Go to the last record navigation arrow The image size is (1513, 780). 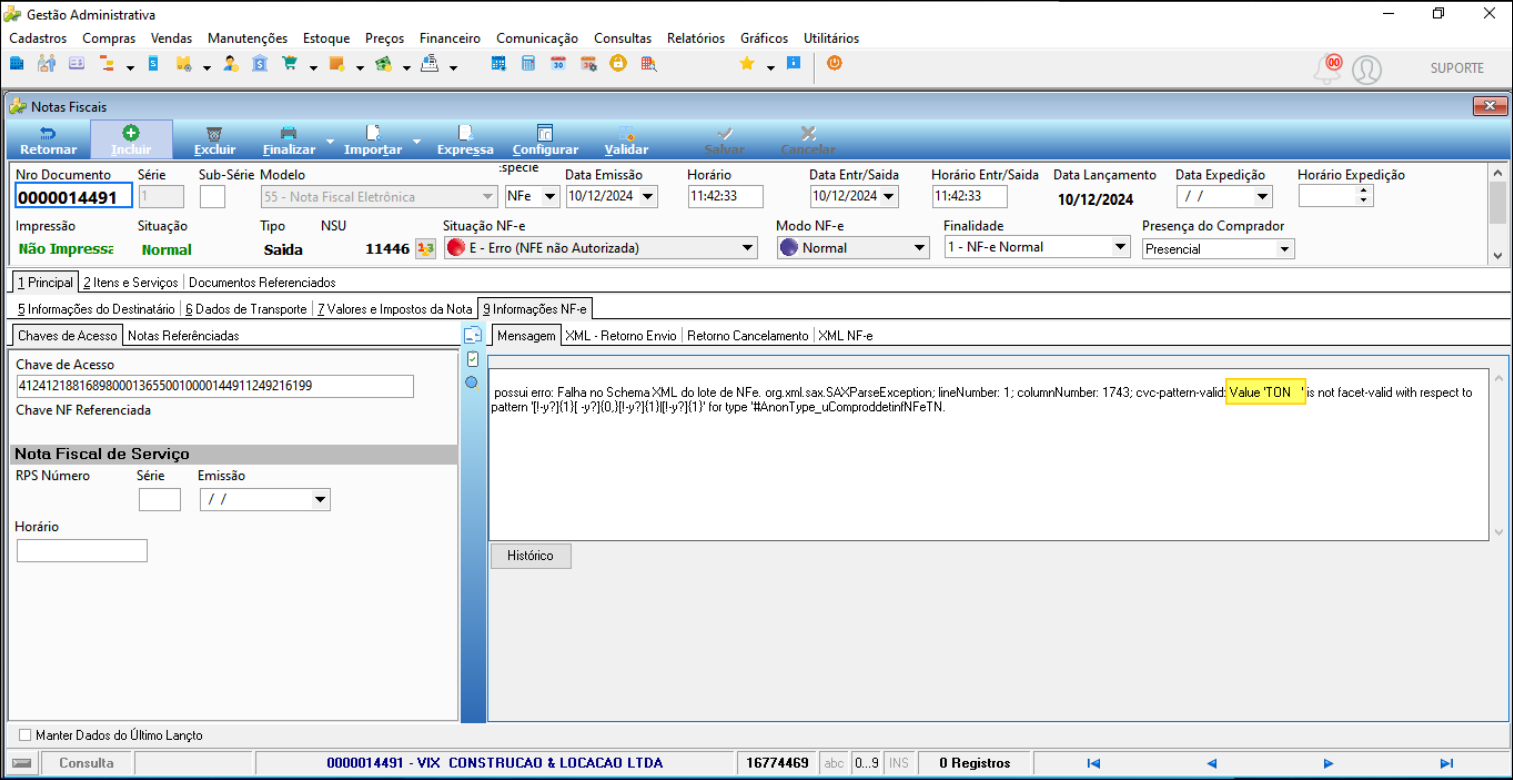(x=1446, y=763)
